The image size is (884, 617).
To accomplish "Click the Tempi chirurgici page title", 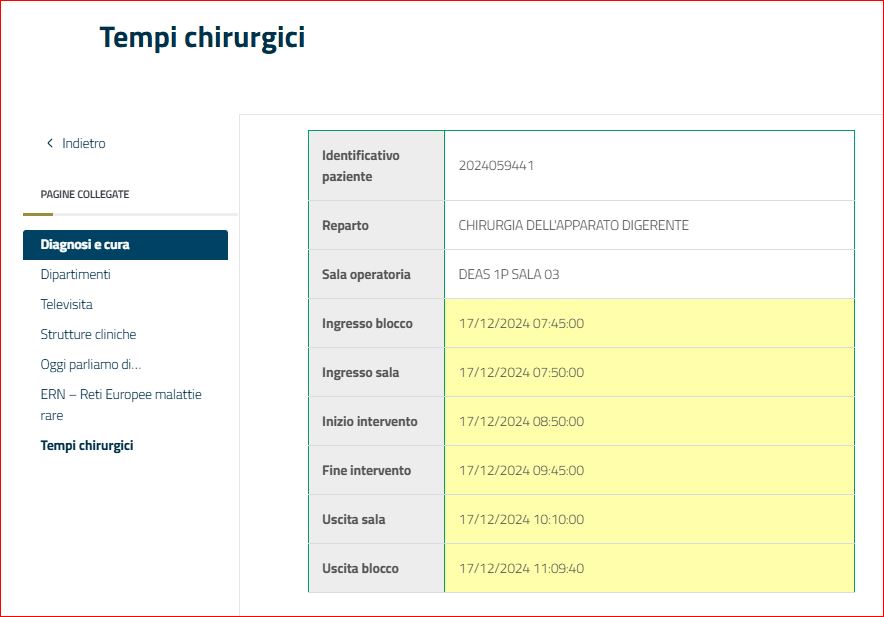I will (x=201, y=37).
